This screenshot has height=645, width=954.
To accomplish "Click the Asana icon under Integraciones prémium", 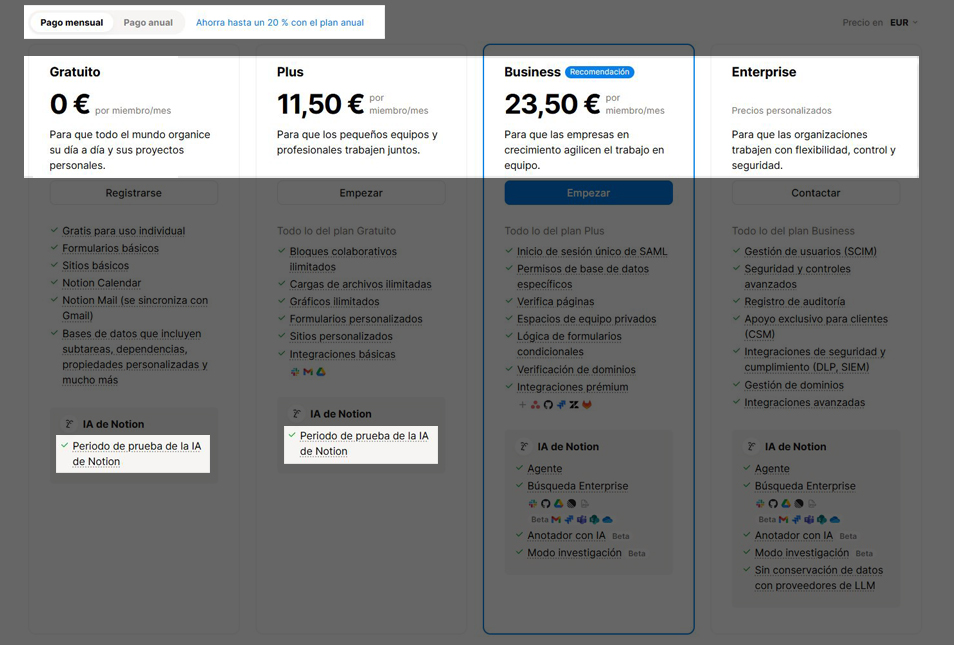I will click(535, 405).
